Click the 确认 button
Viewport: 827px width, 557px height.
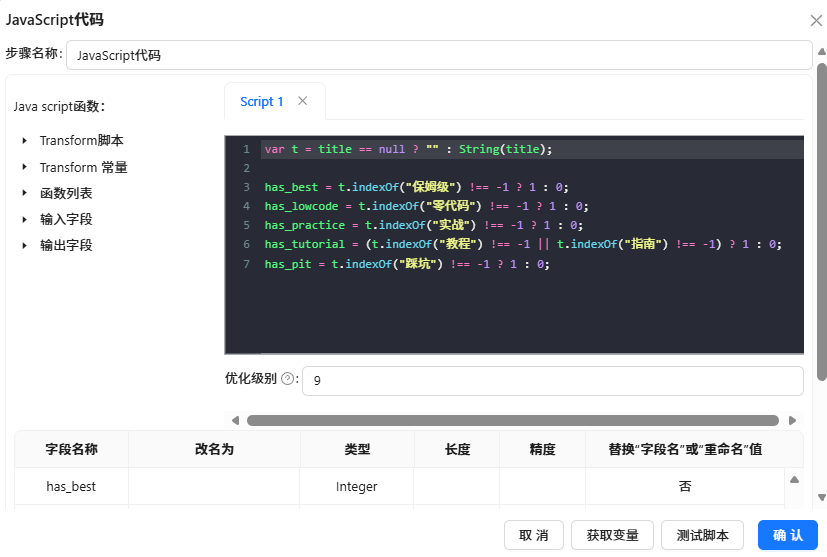pos(788,535)
